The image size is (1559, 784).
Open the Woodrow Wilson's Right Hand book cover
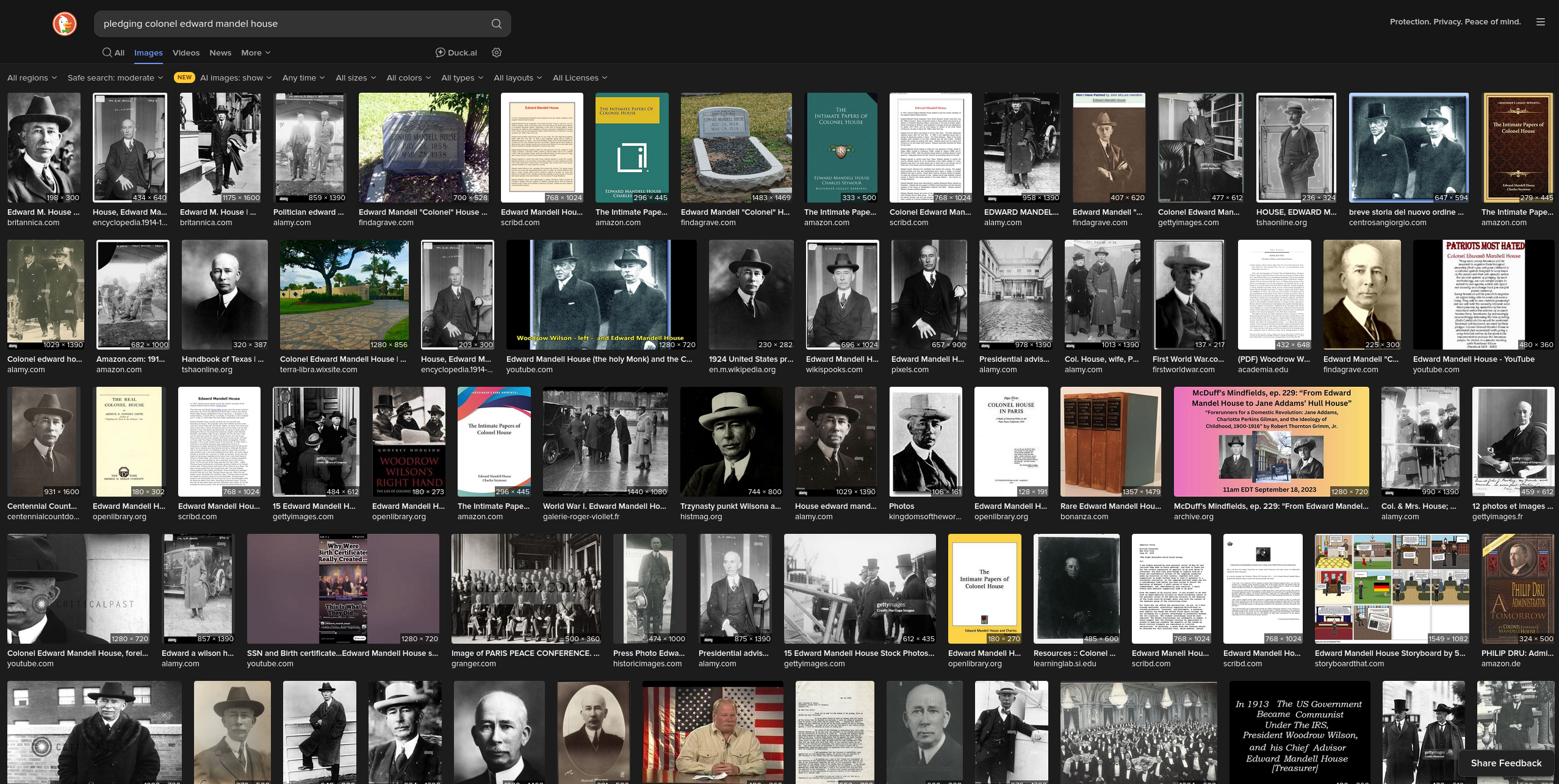pyautogui.click(x=409, y=442)
